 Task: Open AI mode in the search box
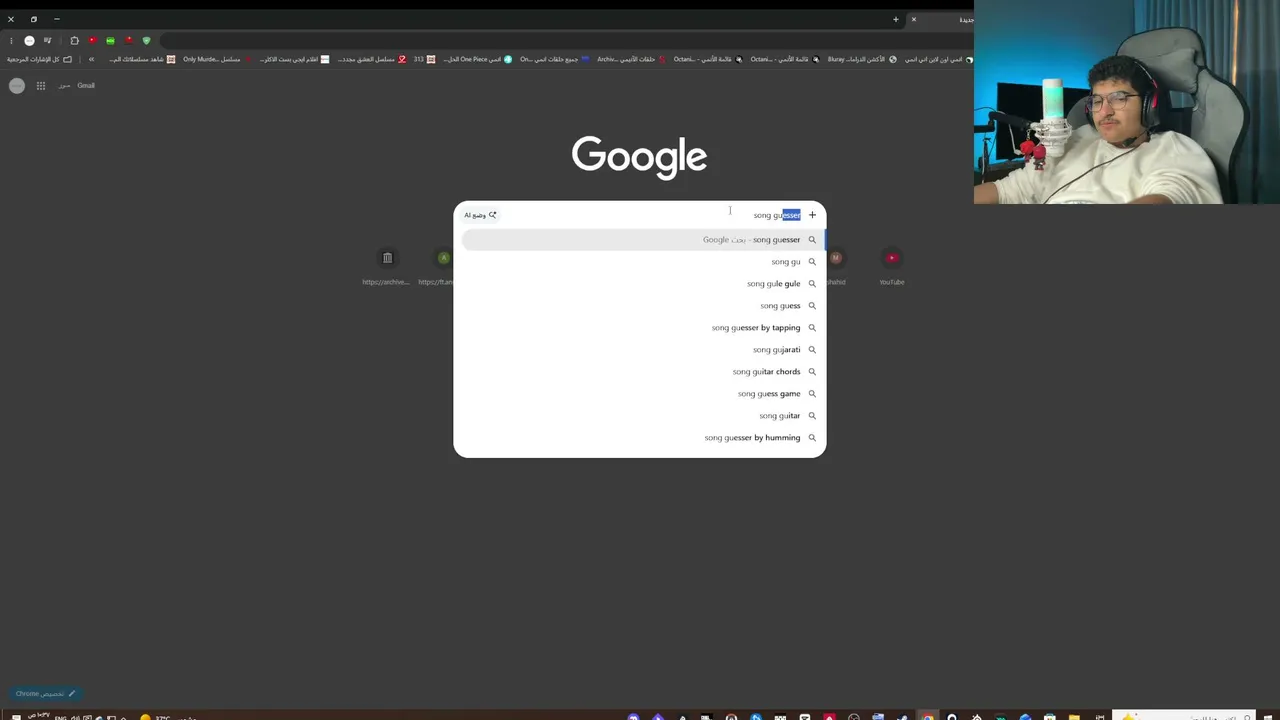(480, 215)
